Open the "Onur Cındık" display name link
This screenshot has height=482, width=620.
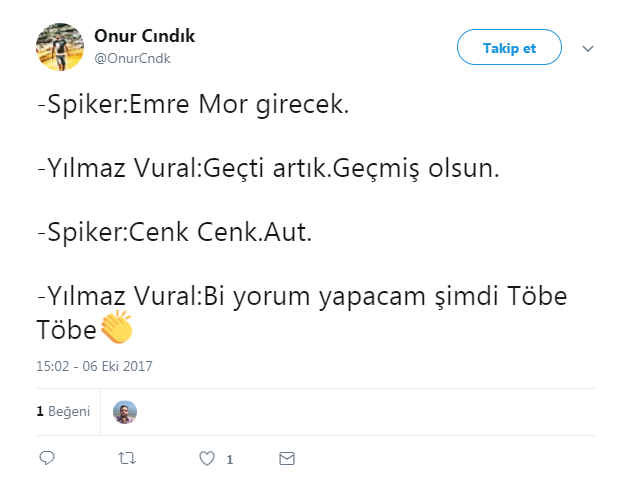tap(144, 36)
